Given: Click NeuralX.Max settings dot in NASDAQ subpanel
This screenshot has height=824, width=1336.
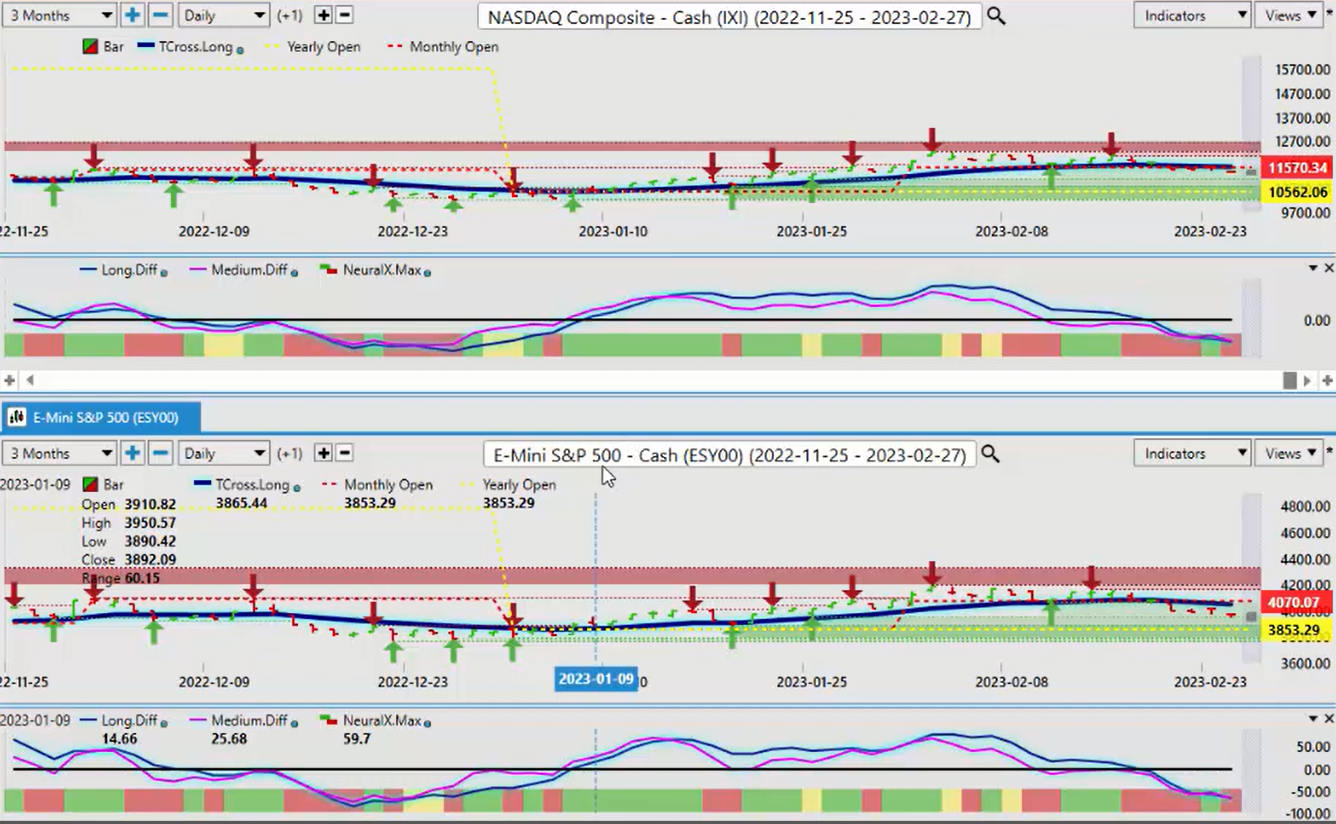Looking at the screenshot, I should (x=427, y=272).
